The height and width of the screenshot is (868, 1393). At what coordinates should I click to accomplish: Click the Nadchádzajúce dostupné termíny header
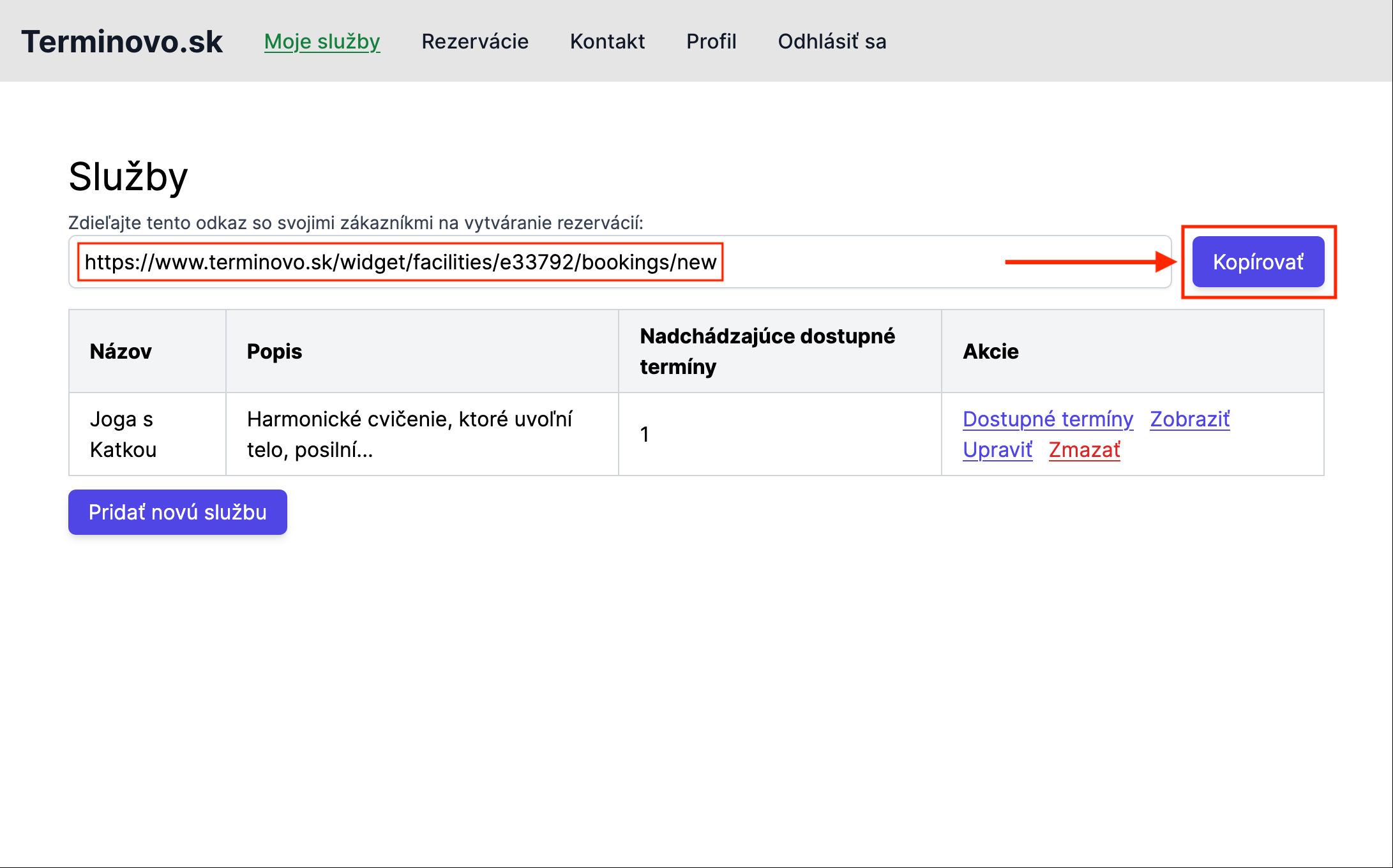click(767, 352)
